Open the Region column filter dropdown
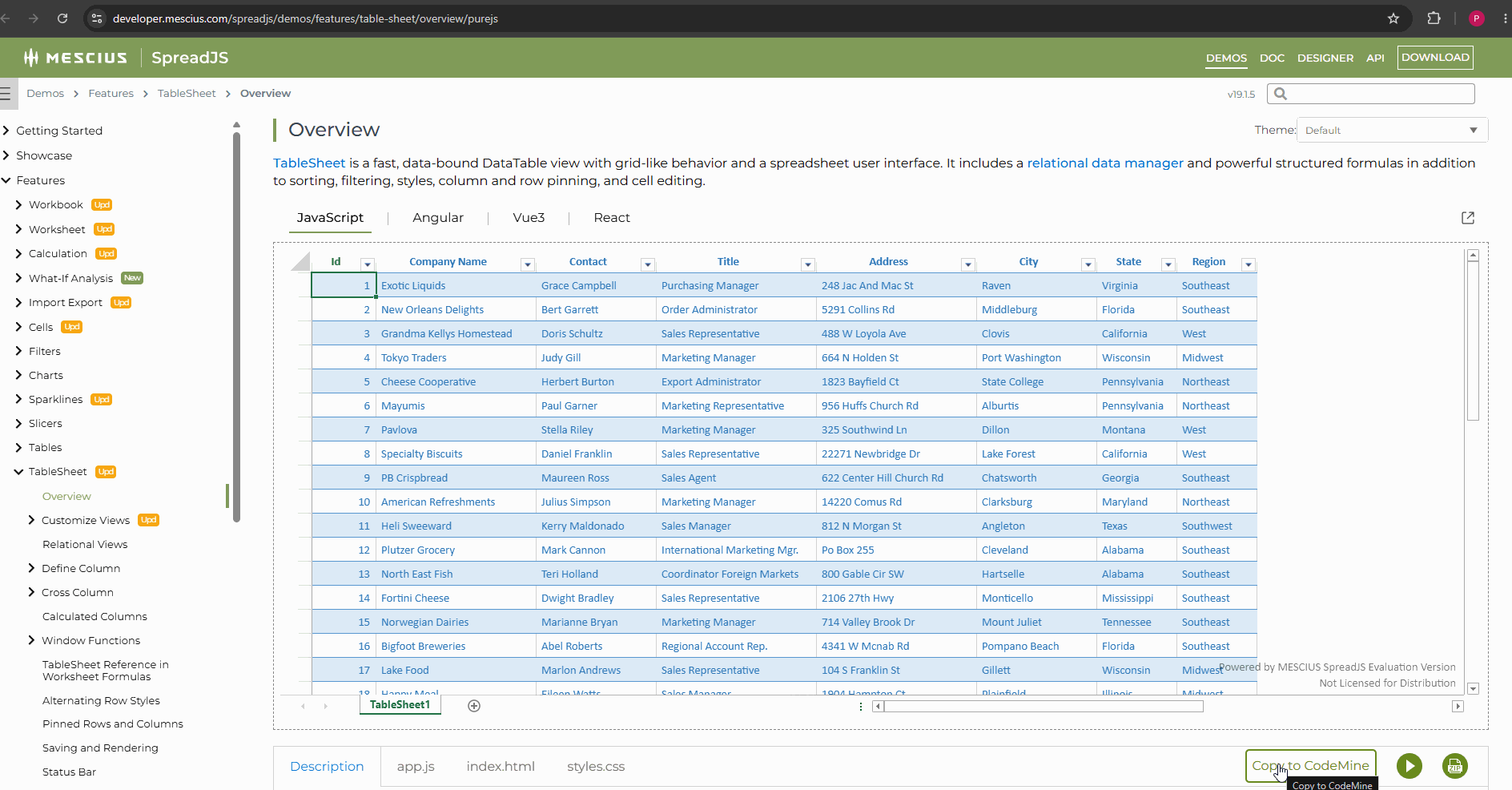 pyautogui.click(x=1249, y=264)
